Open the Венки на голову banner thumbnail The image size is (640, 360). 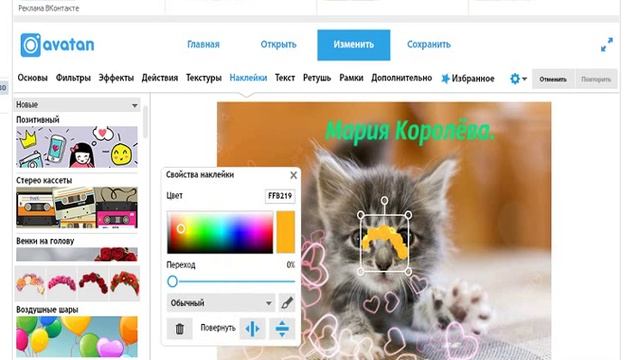pos(77,254)
